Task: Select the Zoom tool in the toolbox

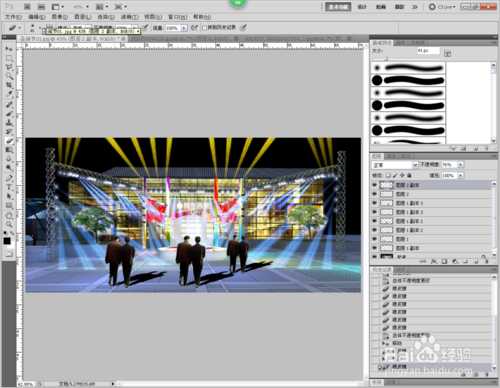Action: click(8, 224)
